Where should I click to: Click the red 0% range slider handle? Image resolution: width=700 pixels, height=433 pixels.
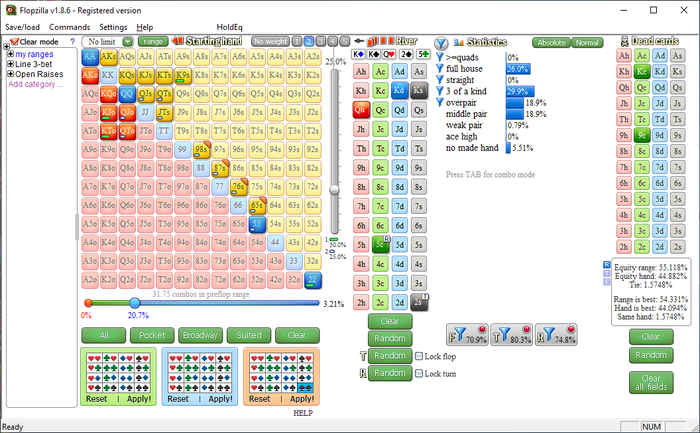[x=88, y=303]
